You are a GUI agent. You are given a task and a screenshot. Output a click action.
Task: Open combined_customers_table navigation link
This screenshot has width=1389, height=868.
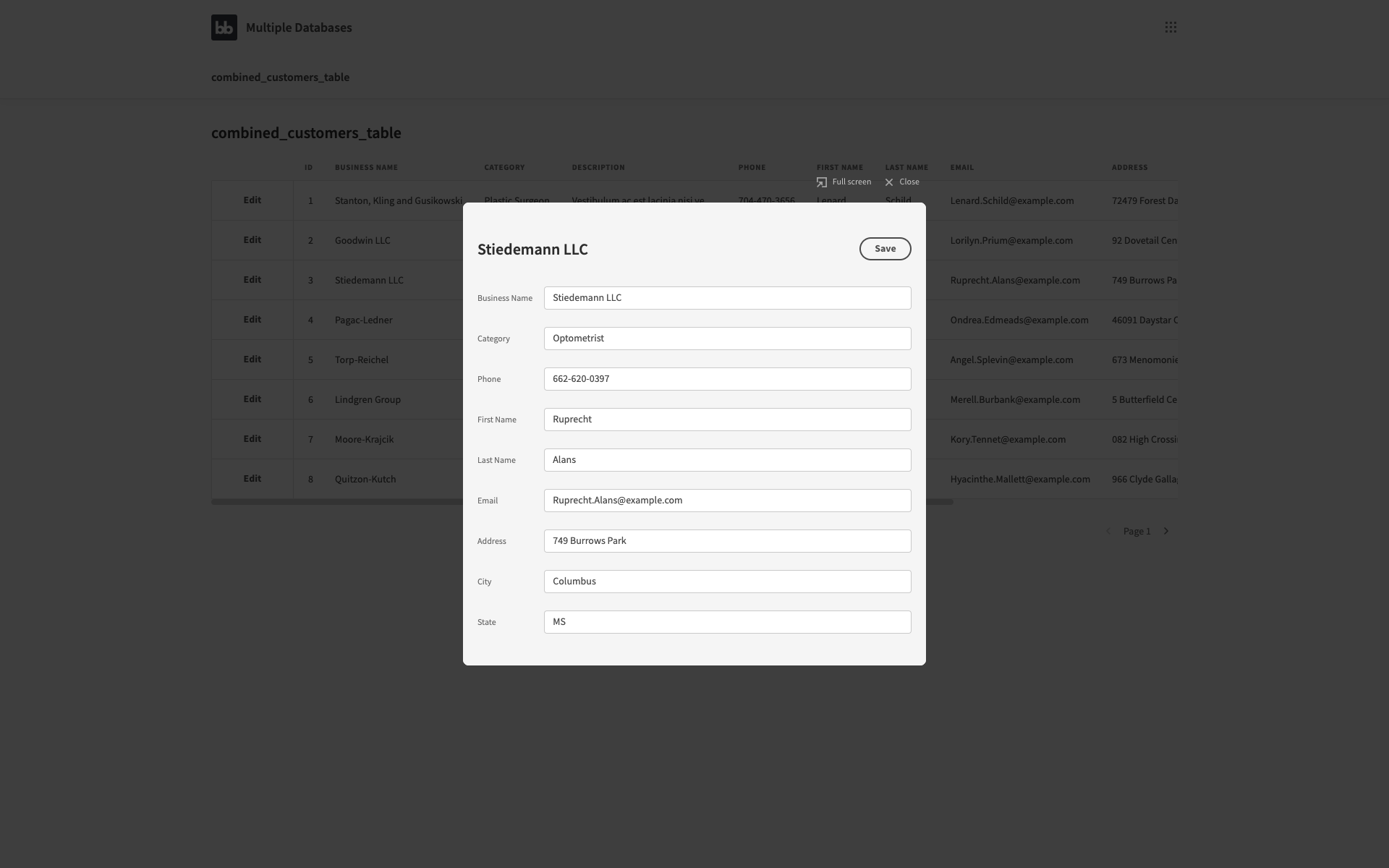(280, 77)
